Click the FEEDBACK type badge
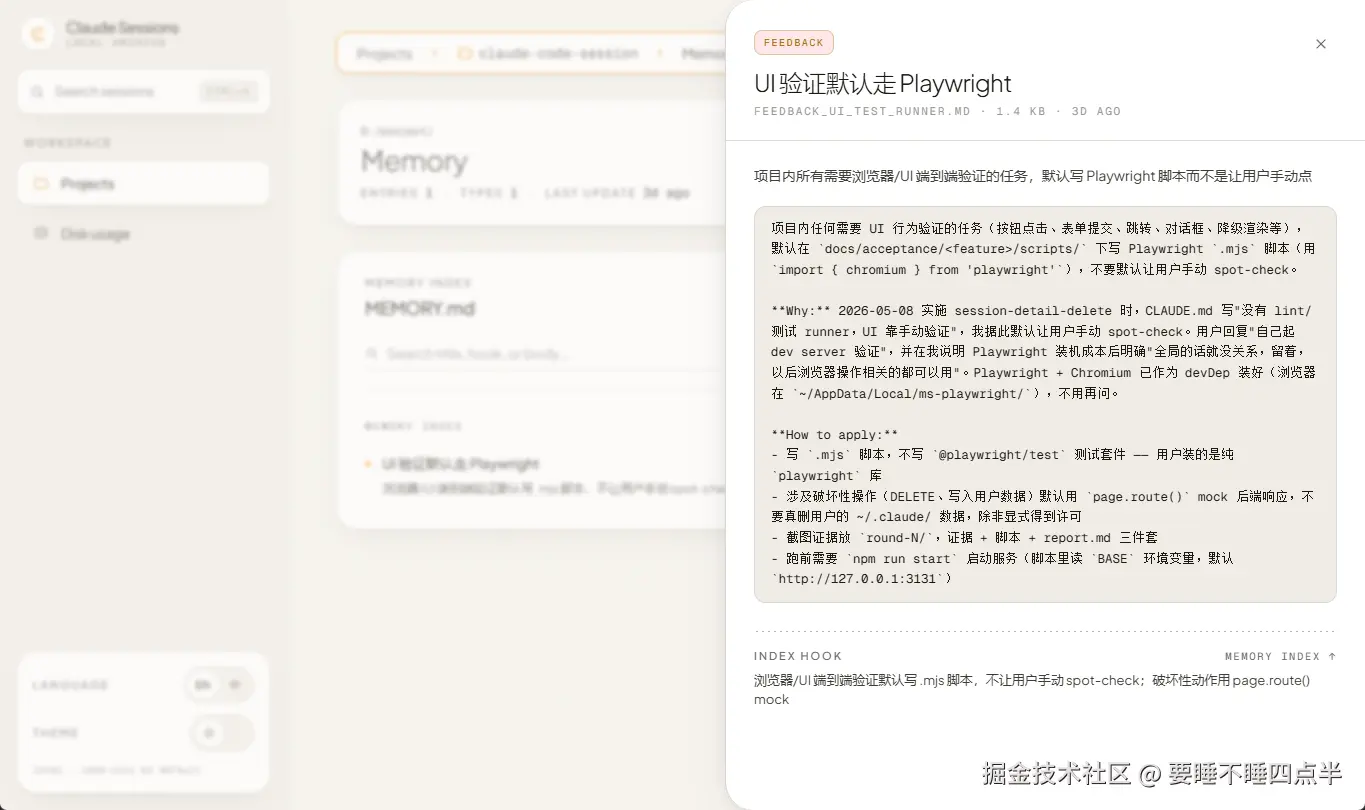This screenshot has height=810, width=1365. pyautogui.click(x=793, y=43)
